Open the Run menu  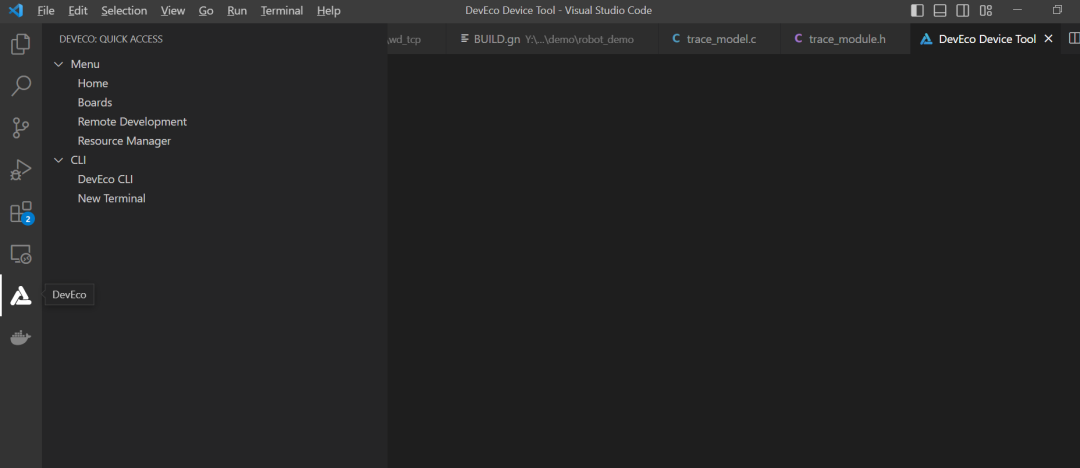pyautogui.click(x=237, y=10)
